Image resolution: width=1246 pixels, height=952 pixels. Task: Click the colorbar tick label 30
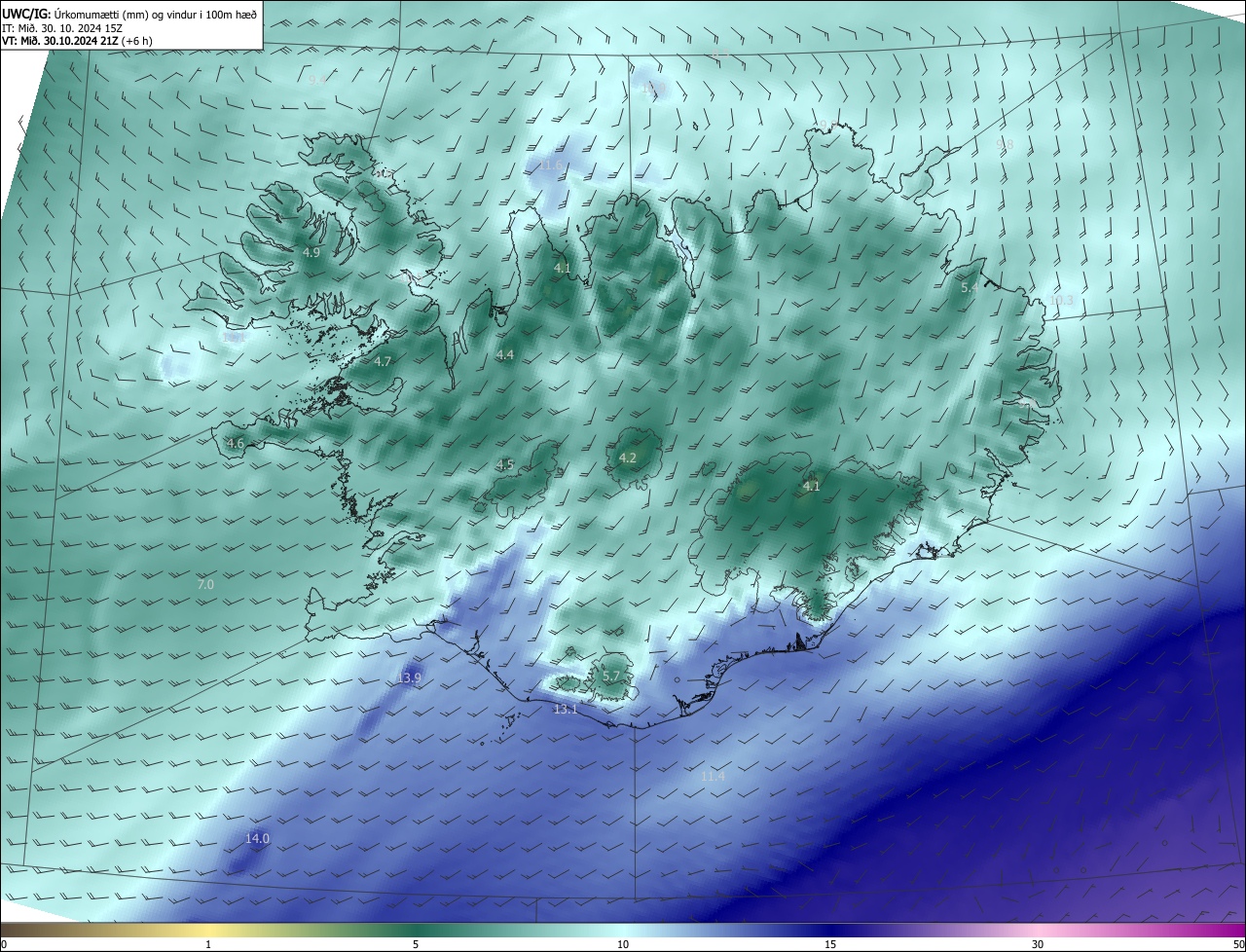click(x=1038, y=944)
